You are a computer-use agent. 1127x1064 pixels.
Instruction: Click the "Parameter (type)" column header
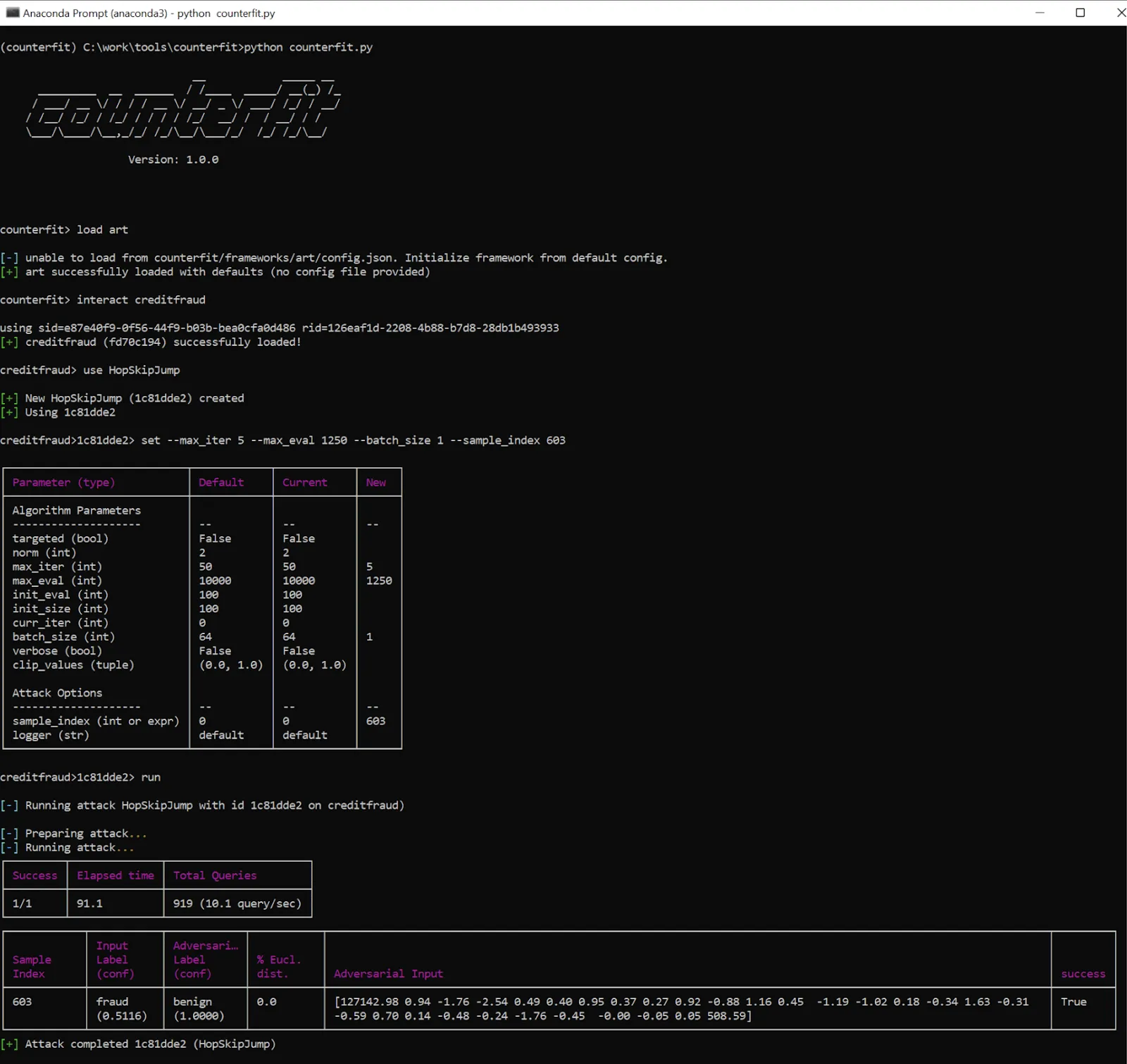(63, 483)
